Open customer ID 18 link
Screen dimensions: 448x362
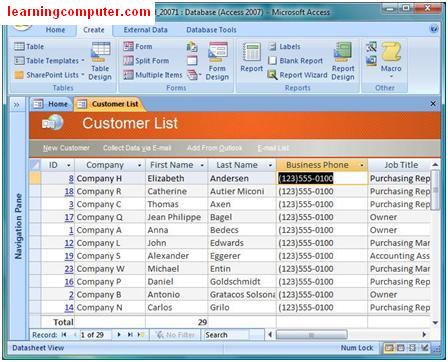coord(69,191)
